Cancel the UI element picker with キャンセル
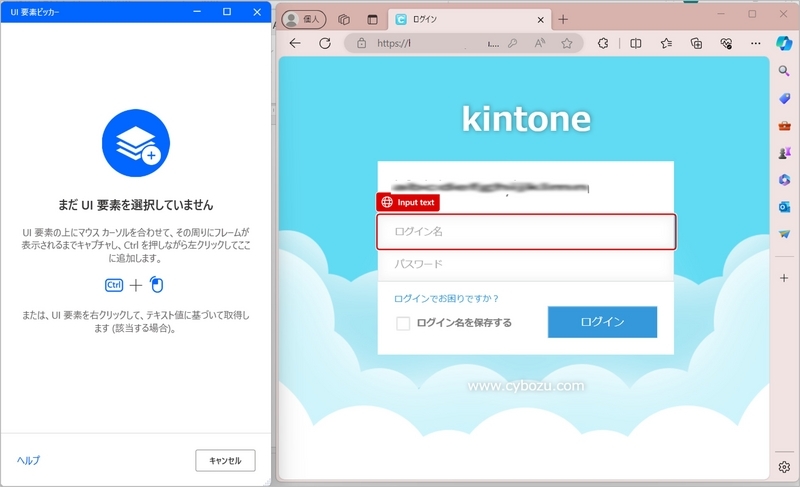 (225, 460)
